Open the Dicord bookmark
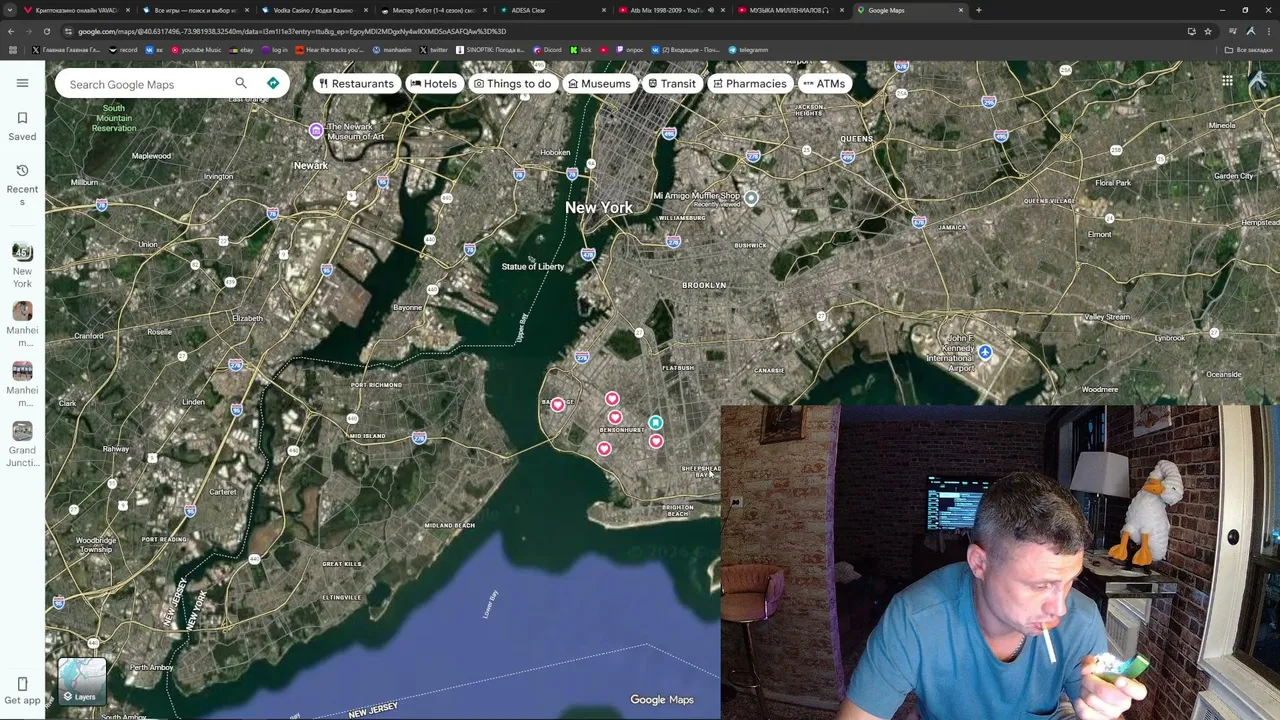The width and height of the screenshot is (1280, 720). pos(547,49)
